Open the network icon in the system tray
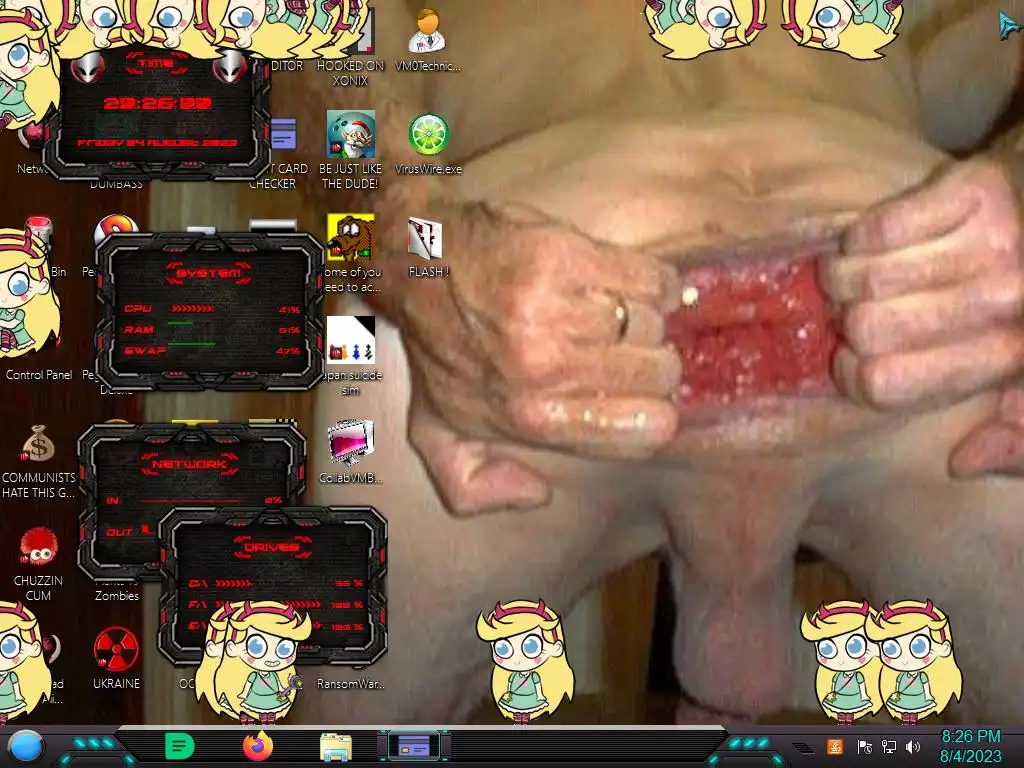The width and height of the screenshot is (1024, 768). [x=889, y=747]
